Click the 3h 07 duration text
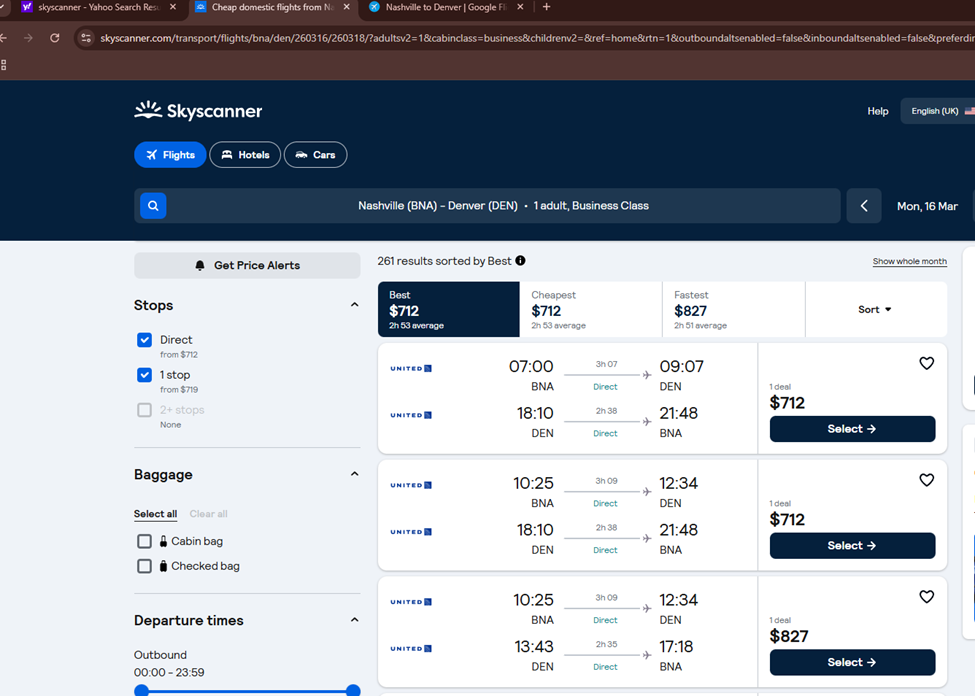The width and height of the screenshot is (975, 696). click(x=606, y=364)
